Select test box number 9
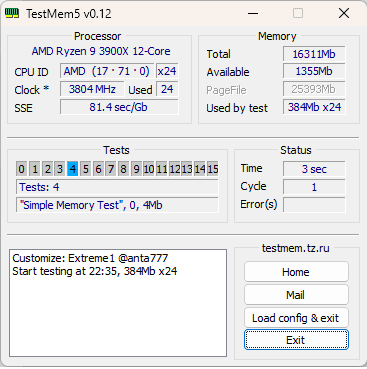Viewport: 367px width, 369px height. tap(136, 169)
